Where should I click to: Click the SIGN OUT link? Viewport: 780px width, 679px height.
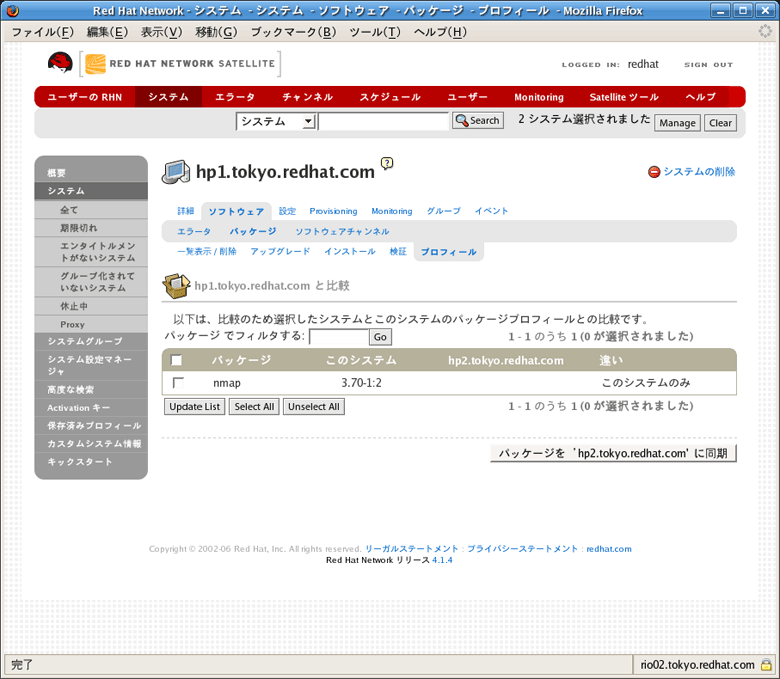click(x=708, y=65)
